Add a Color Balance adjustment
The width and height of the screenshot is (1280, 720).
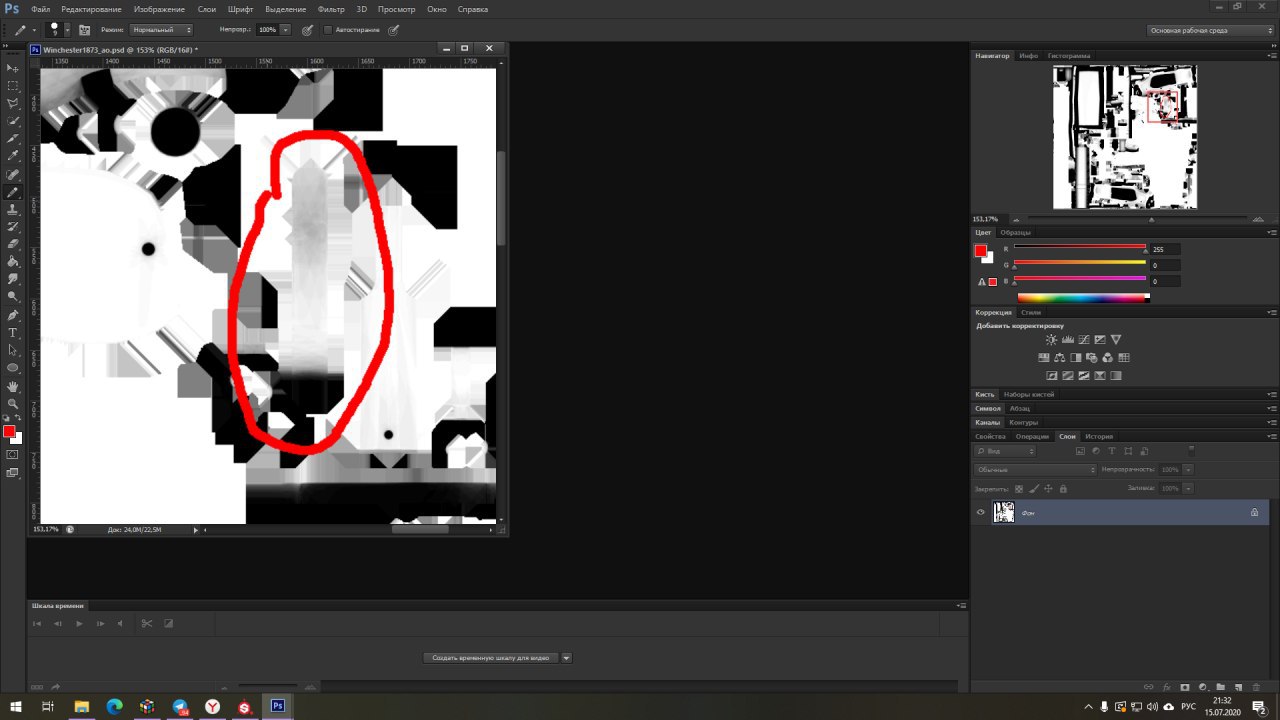tap(1059, 358)
